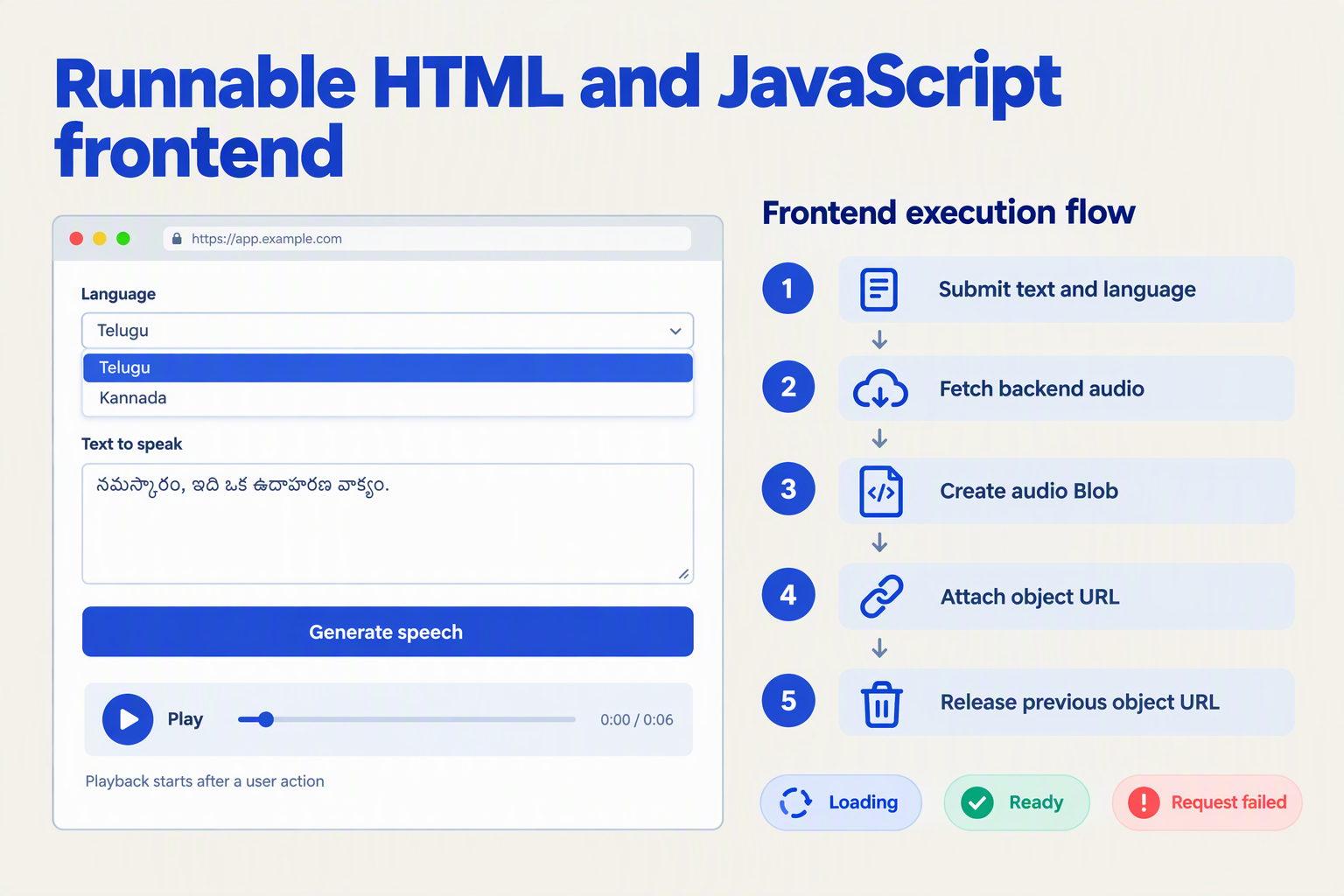
Task: Click the audio seek slider thumb
Action: click(x=266, y=719)
